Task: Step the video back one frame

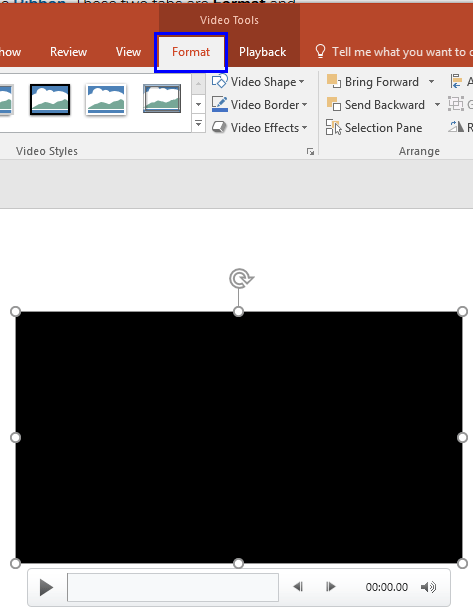Action: (298, 587)
